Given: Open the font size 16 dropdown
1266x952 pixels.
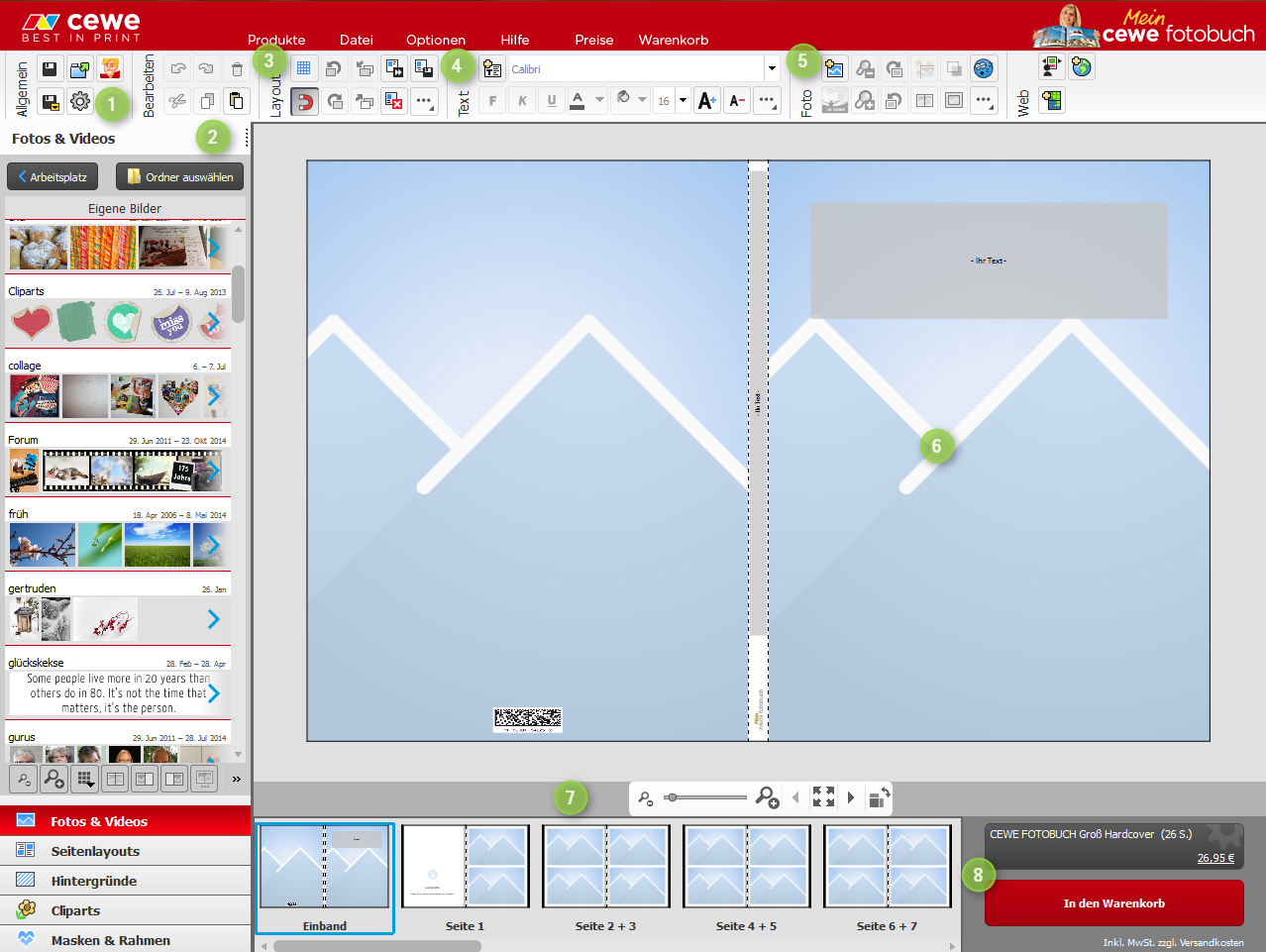Looking at the screenshot, I should [x=683, y=100].
